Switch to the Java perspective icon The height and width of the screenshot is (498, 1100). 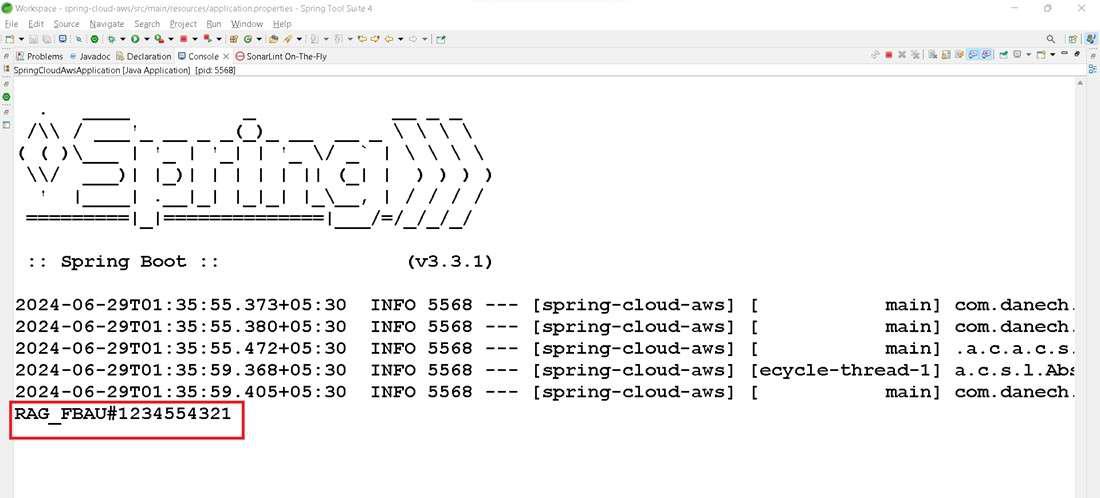[x=1092, y=39]
